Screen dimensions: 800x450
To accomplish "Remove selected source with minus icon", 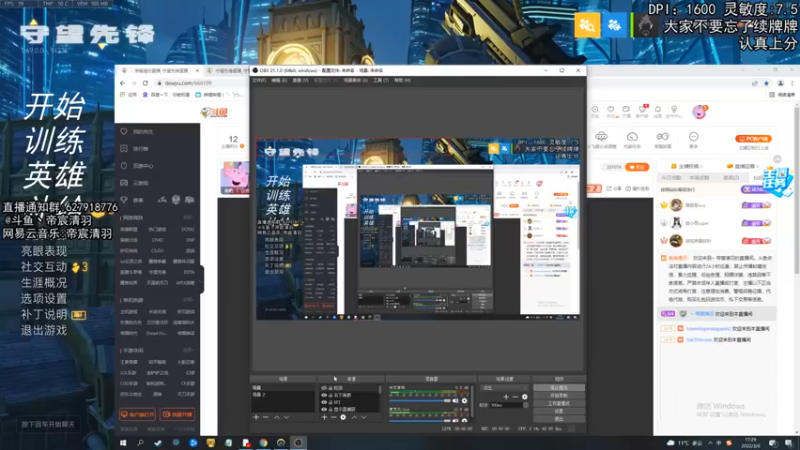I will [x=333, y=417].
